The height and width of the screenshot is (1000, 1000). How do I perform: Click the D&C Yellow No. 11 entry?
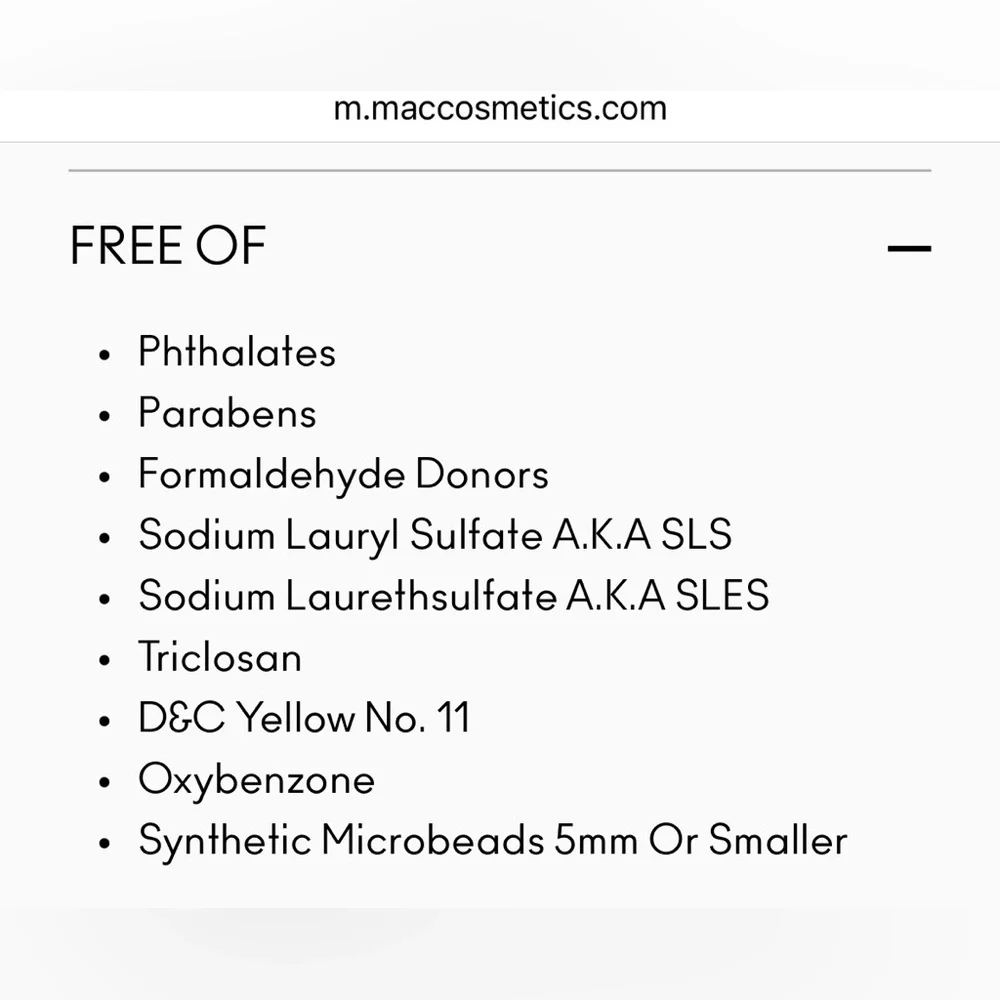[304, 718]
